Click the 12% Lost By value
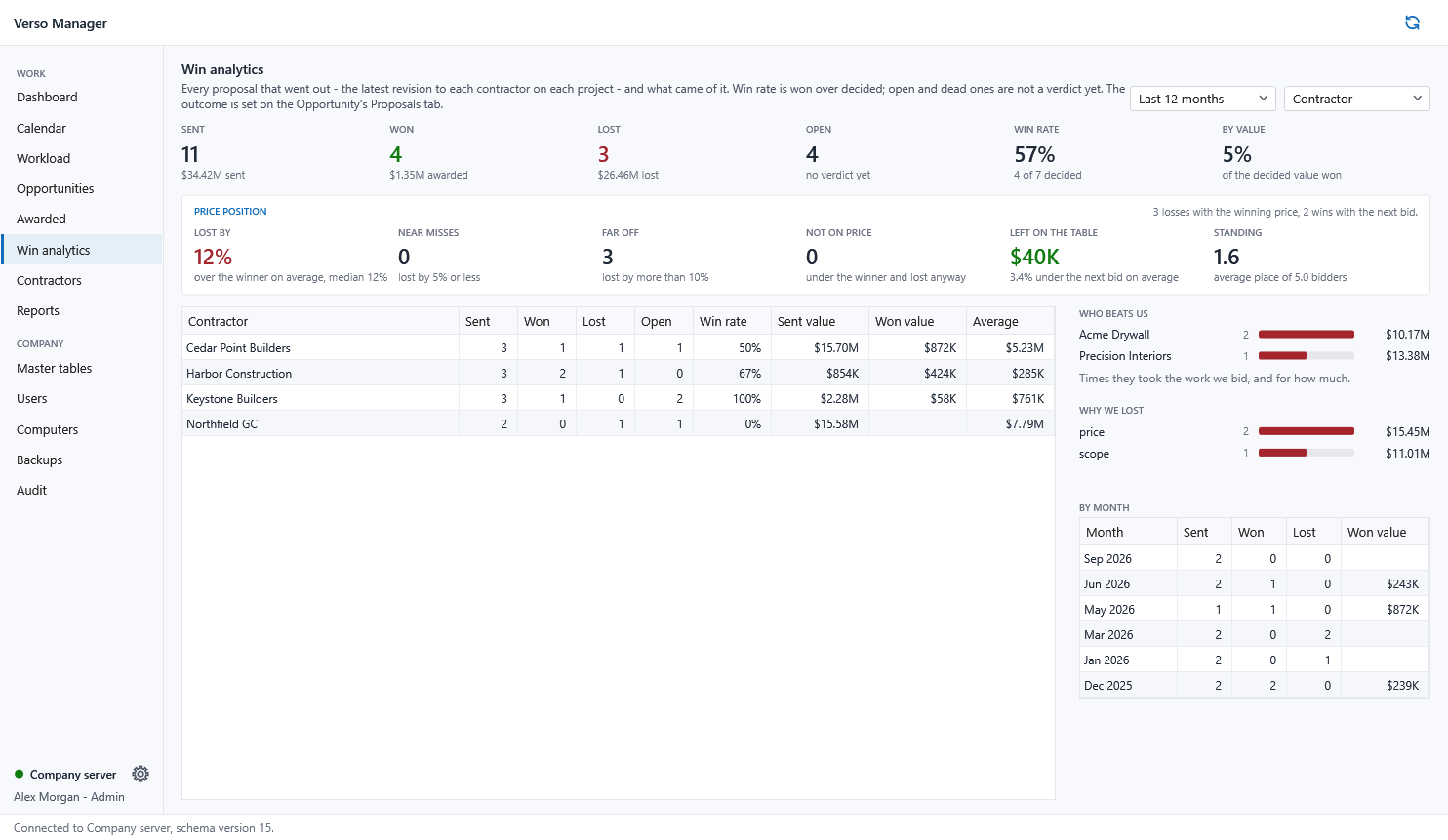 point(213,257)
